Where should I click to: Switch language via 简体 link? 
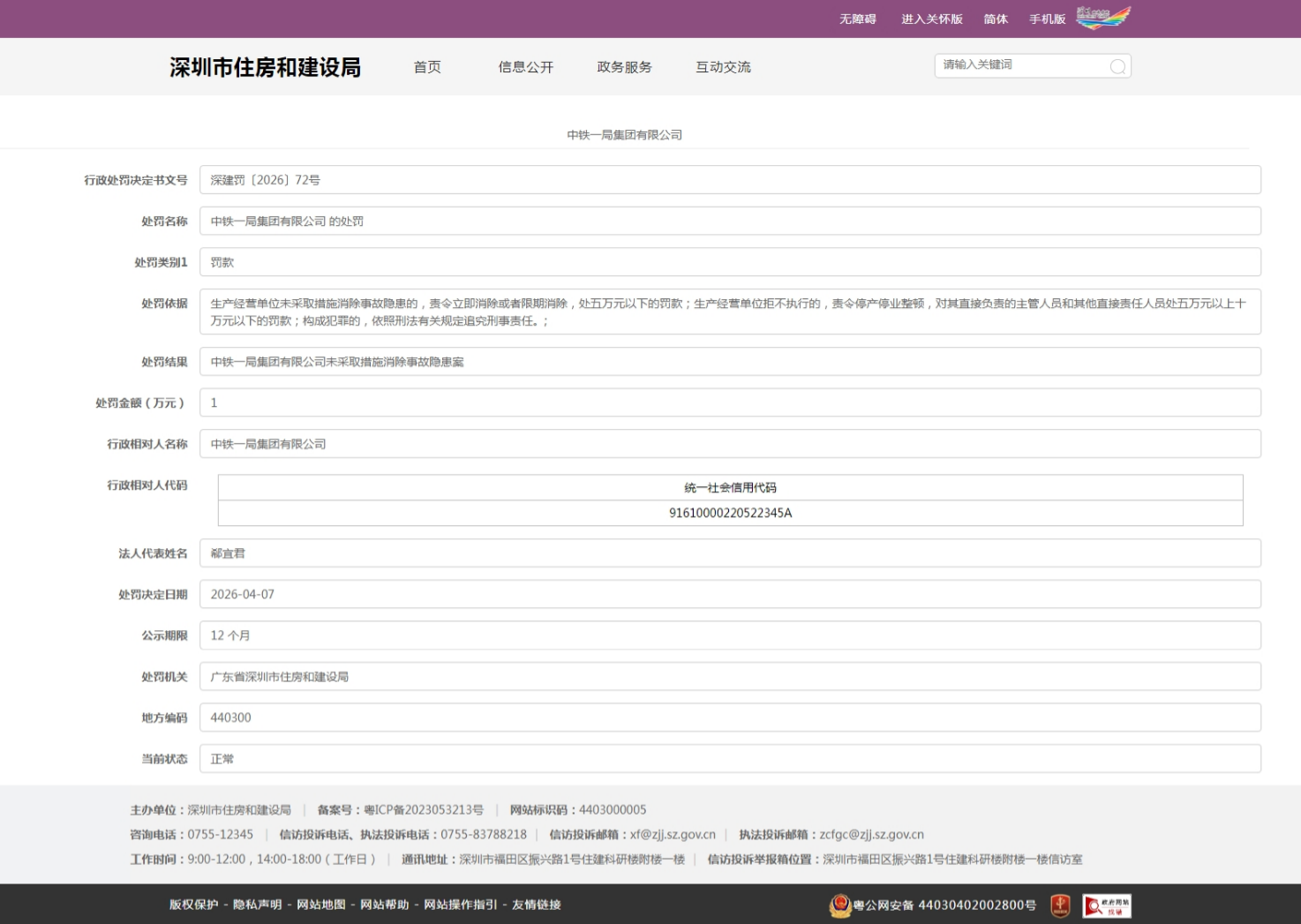(996, 19)
